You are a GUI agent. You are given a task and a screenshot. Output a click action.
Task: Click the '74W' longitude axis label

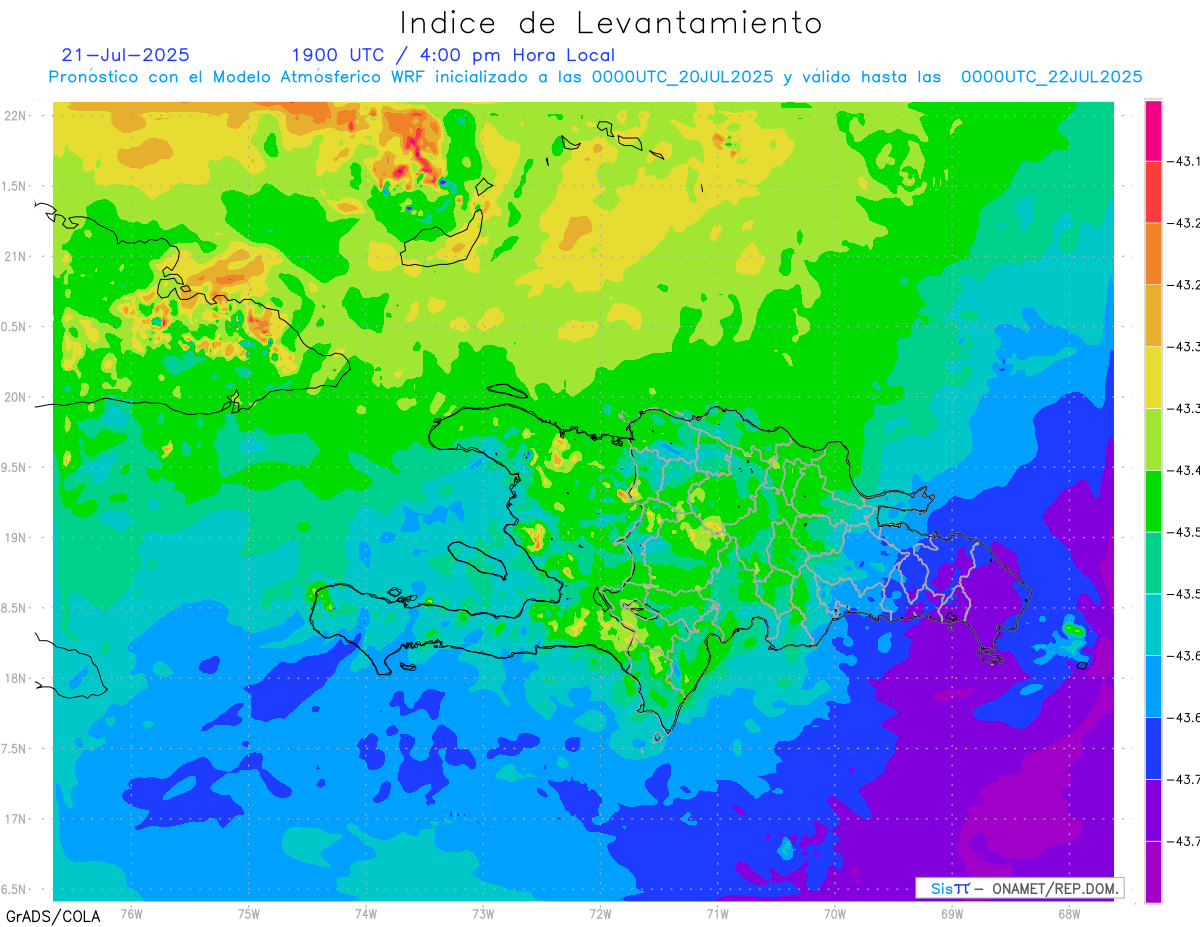coord(366,914)
